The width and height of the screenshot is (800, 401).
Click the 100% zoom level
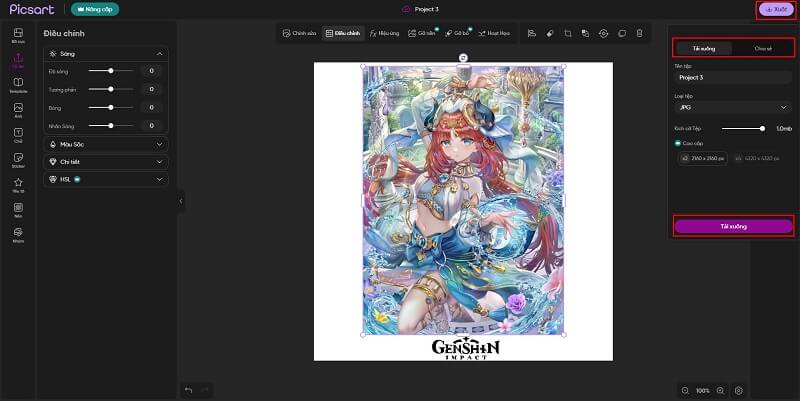703,391
